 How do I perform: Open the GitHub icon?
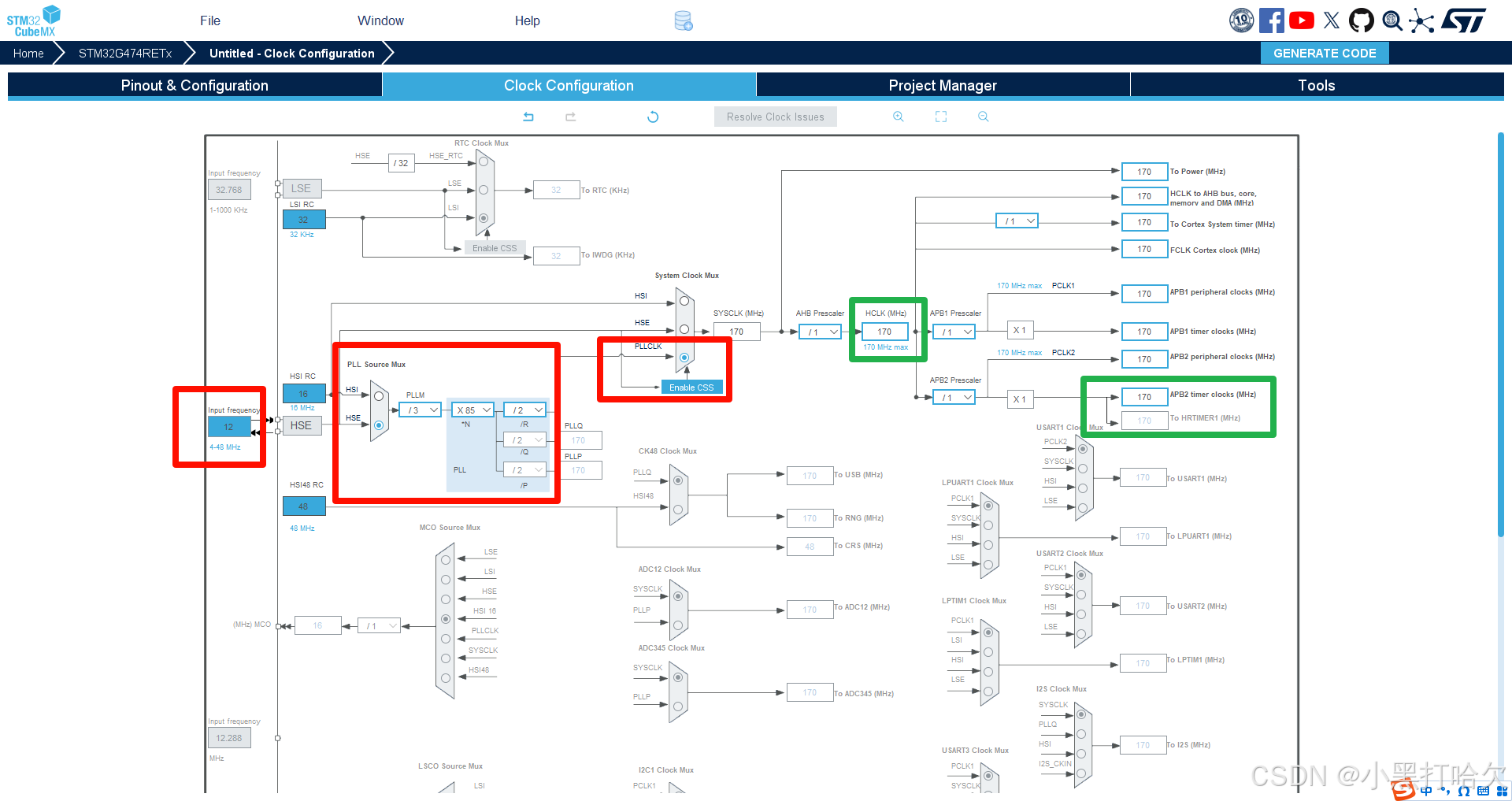(x=1362, y=20)
